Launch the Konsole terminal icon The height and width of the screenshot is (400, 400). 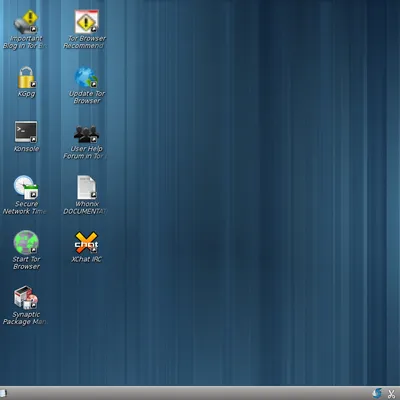pos(26,132)
